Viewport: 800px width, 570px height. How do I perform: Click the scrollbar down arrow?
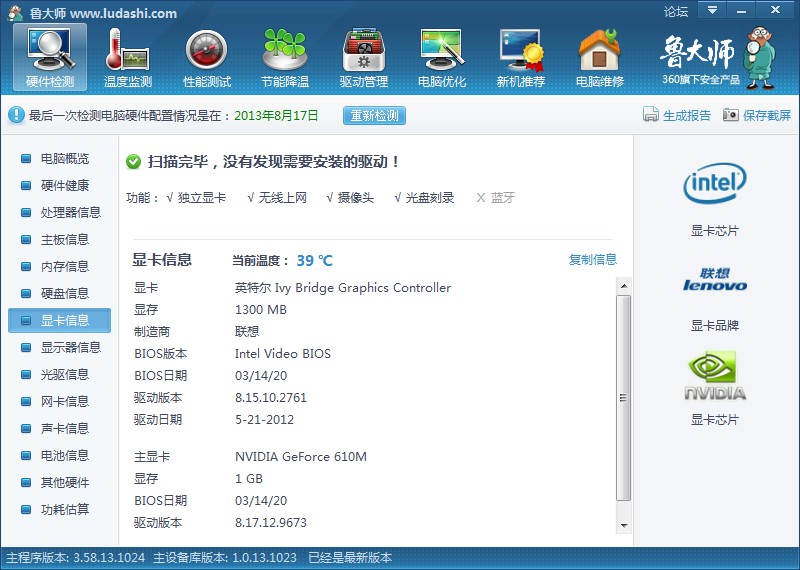[x=623, y=526]
